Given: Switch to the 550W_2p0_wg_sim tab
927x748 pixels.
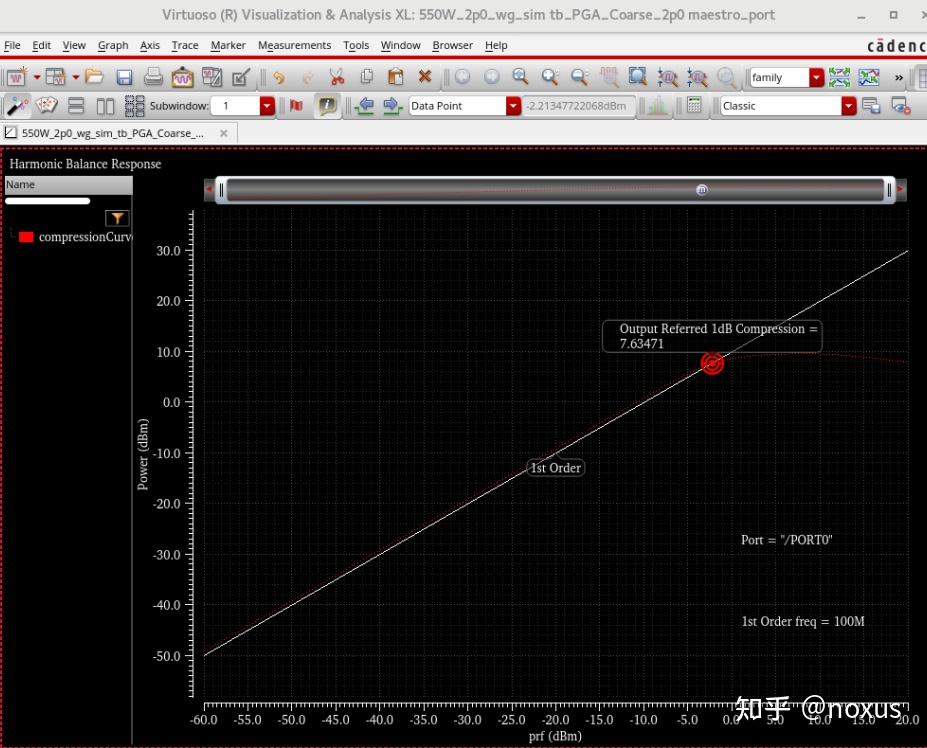Looking at the screenshot, I should pyautogui.click(x=110, y=131).
